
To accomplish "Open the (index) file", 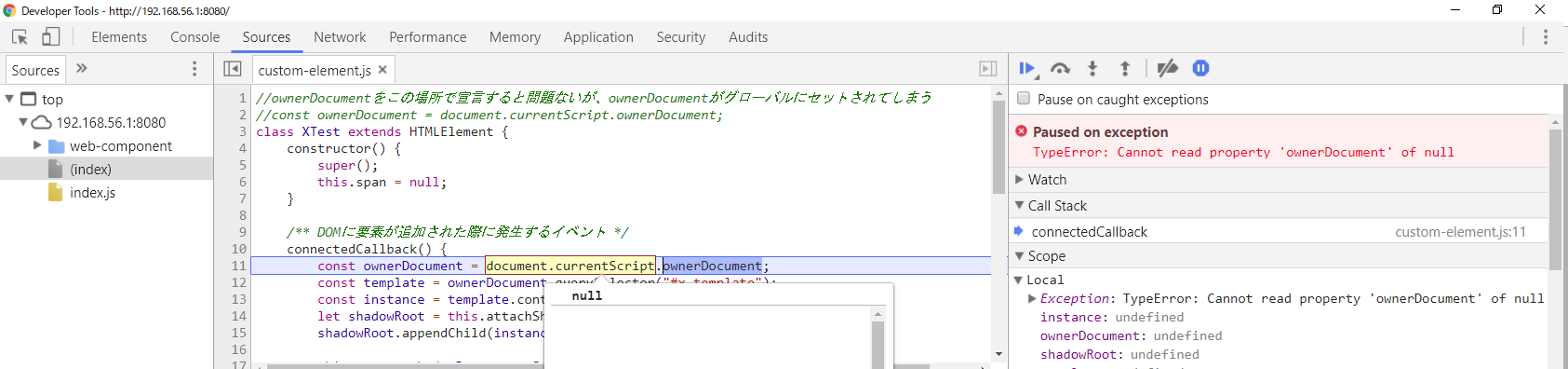I will [90, 169].
